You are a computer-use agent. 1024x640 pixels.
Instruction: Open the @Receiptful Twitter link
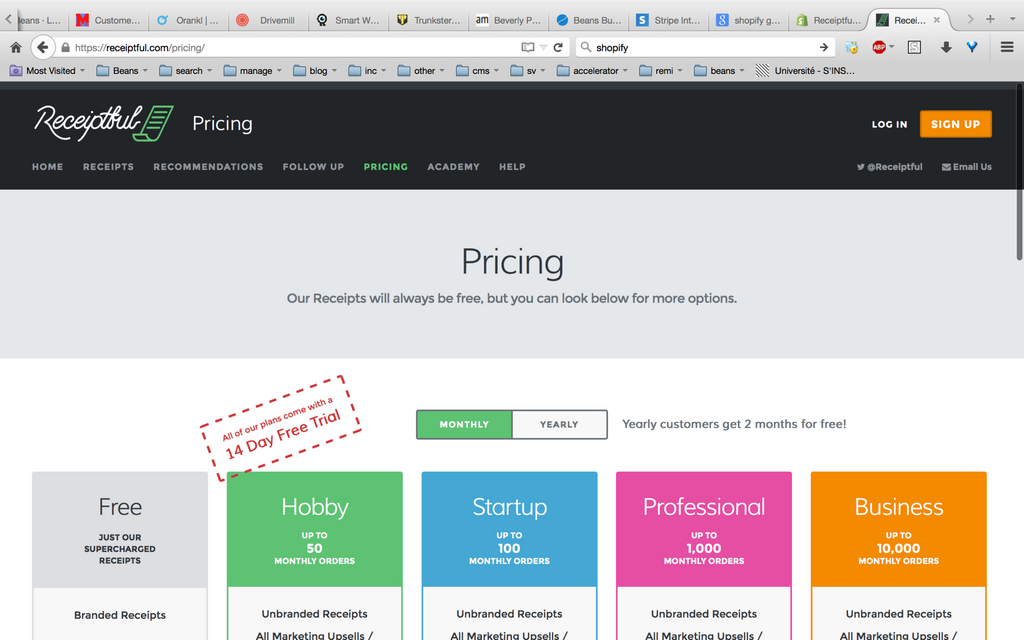pos(889,167)
